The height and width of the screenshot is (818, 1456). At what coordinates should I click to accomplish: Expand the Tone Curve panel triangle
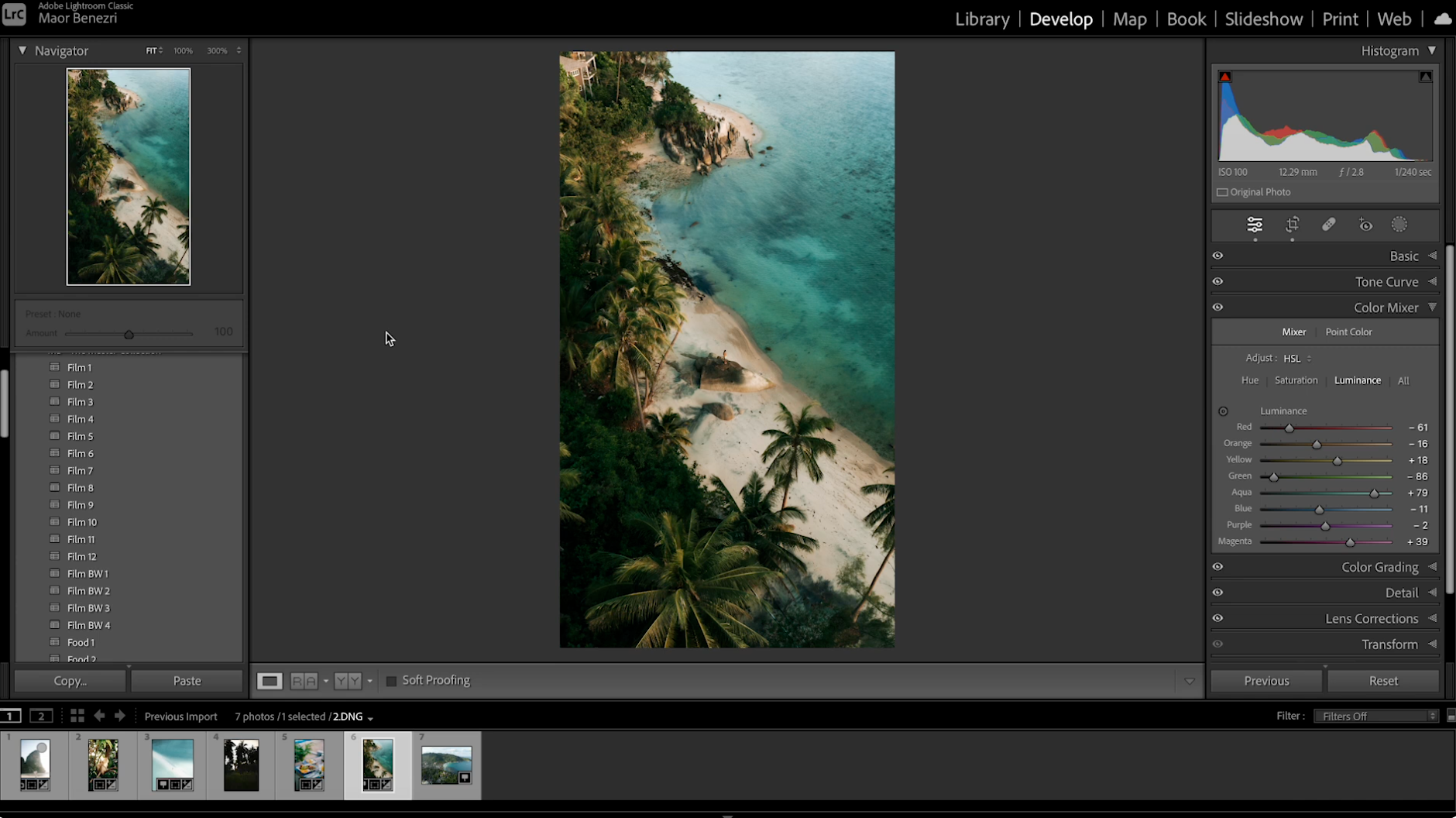click(1432, 281)
